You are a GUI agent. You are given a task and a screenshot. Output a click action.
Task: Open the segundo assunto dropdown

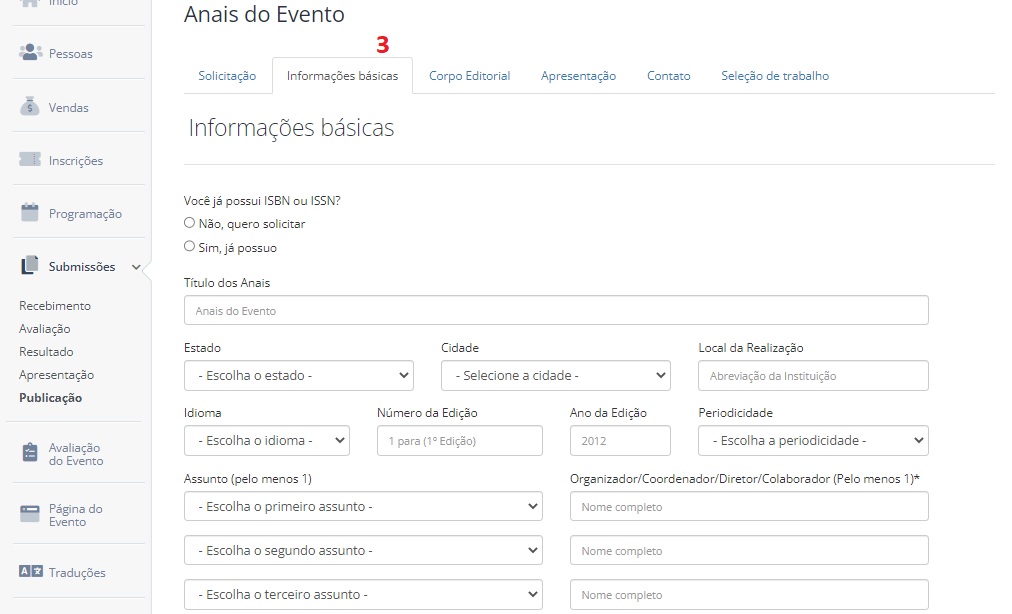[363, 551]
